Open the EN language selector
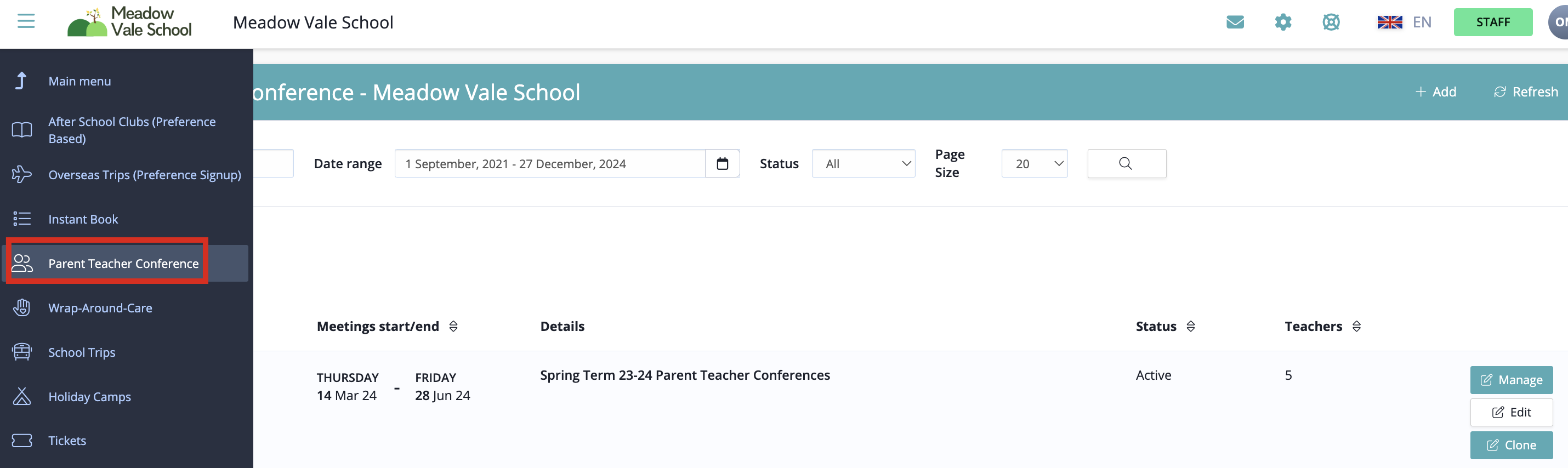1568x468 pixels. (x=1404, y=22)
